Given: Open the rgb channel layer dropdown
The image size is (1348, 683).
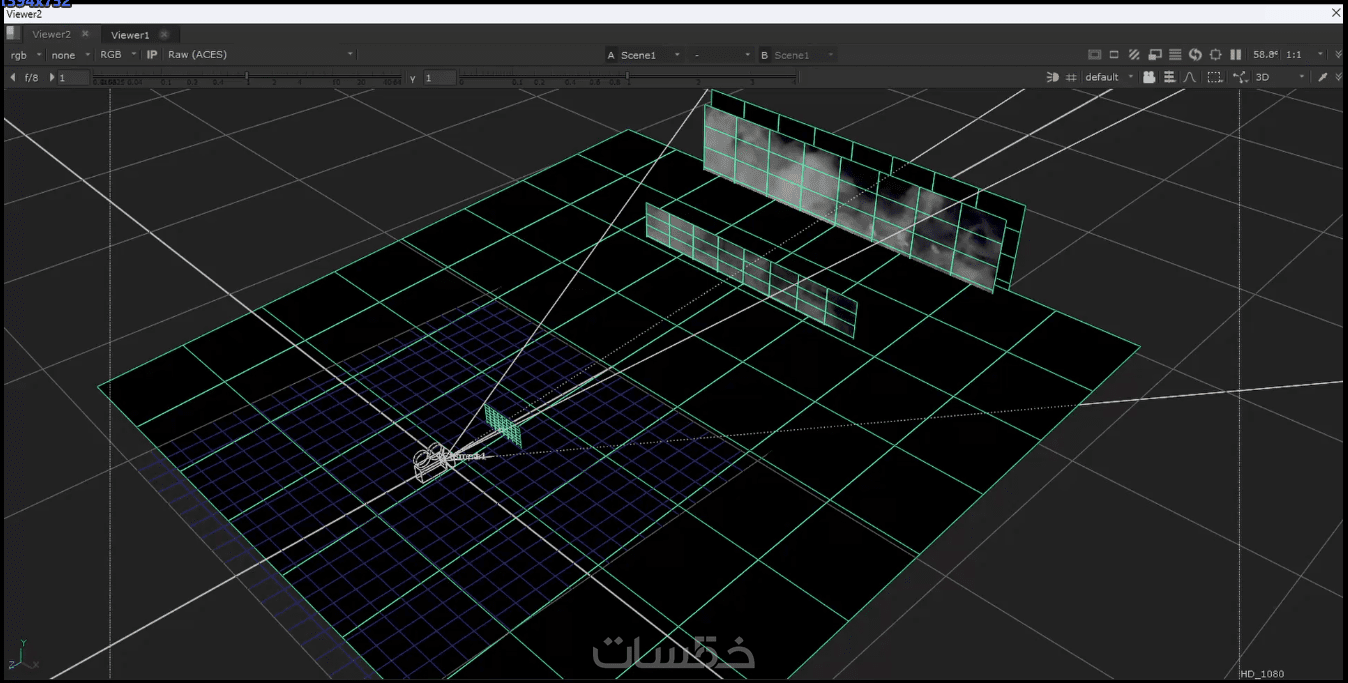Looking at the screenshot, I should 26,55.
